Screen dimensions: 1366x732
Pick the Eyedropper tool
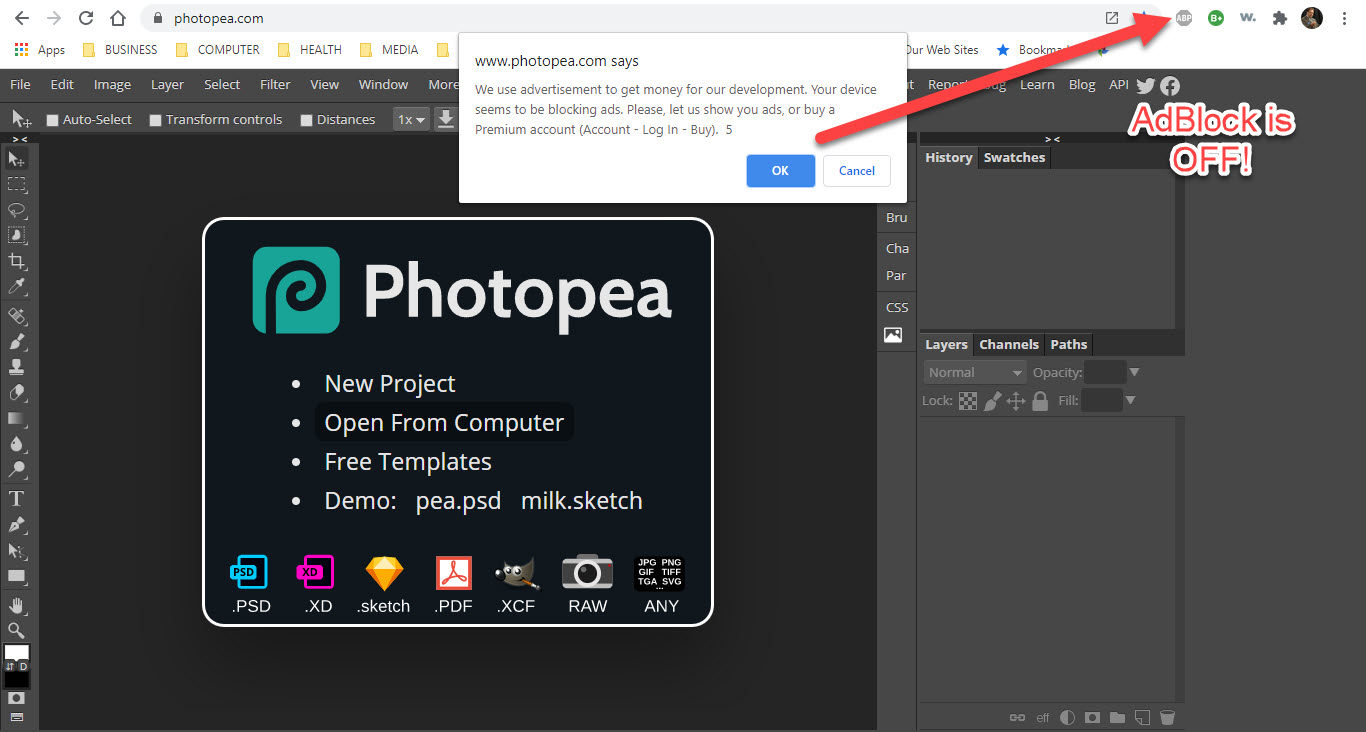(17, 285)
